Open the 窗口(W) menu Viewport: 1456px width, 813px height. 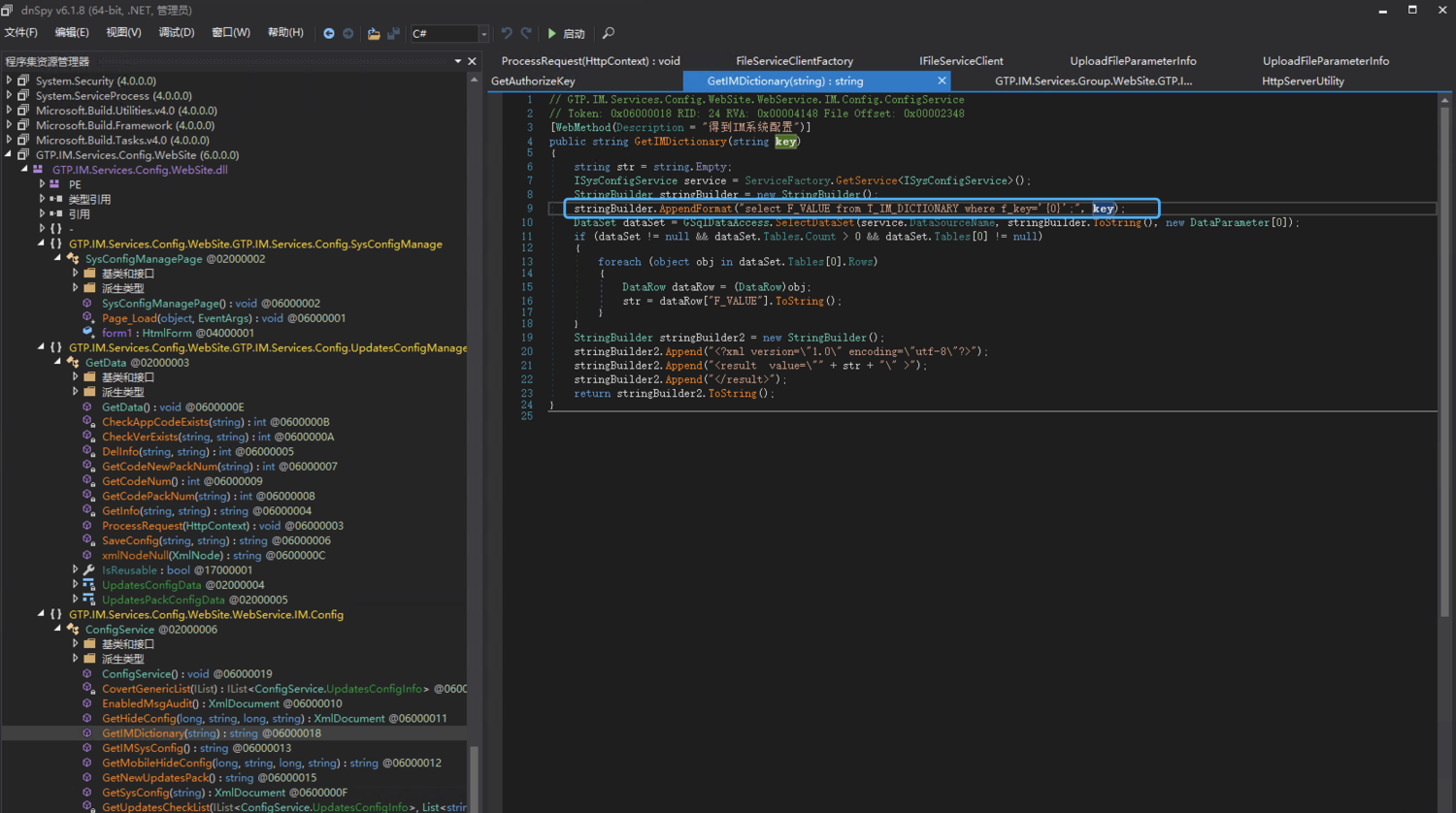(231, 33)
